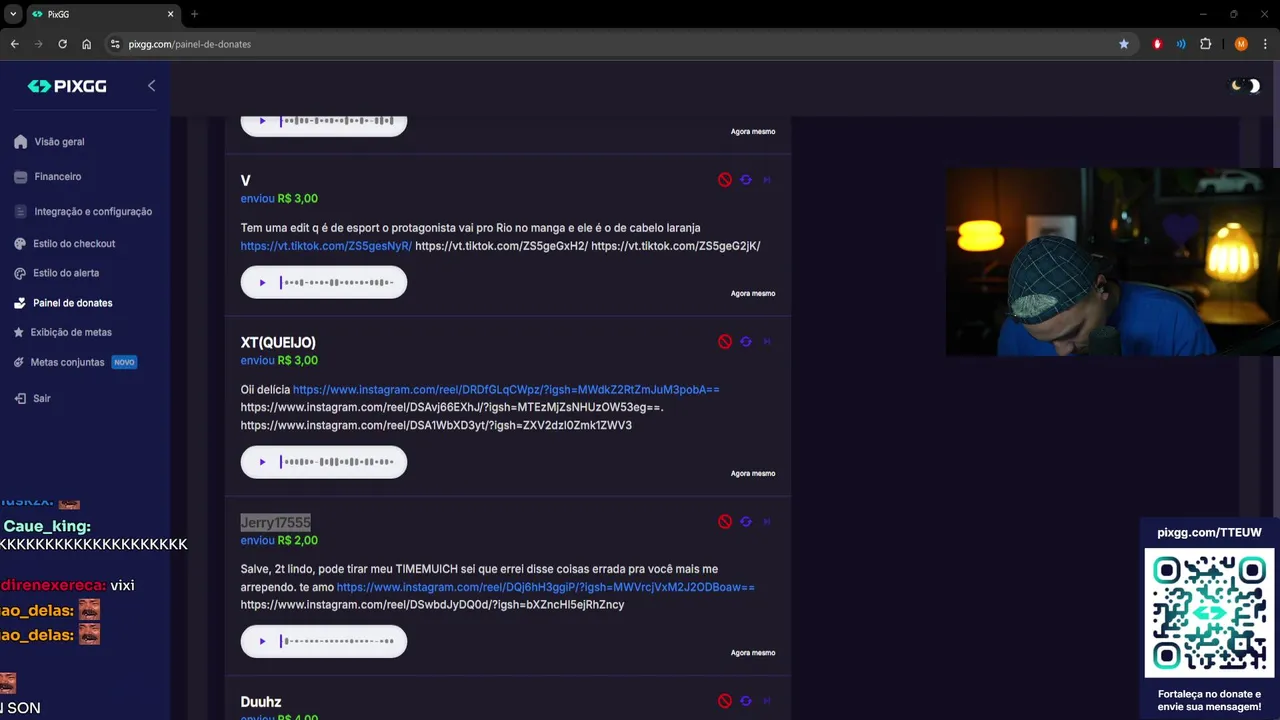Click Sair to log out
This screenshot has width=1280, height=720.
pyautogui.click(x=41, y=398)
